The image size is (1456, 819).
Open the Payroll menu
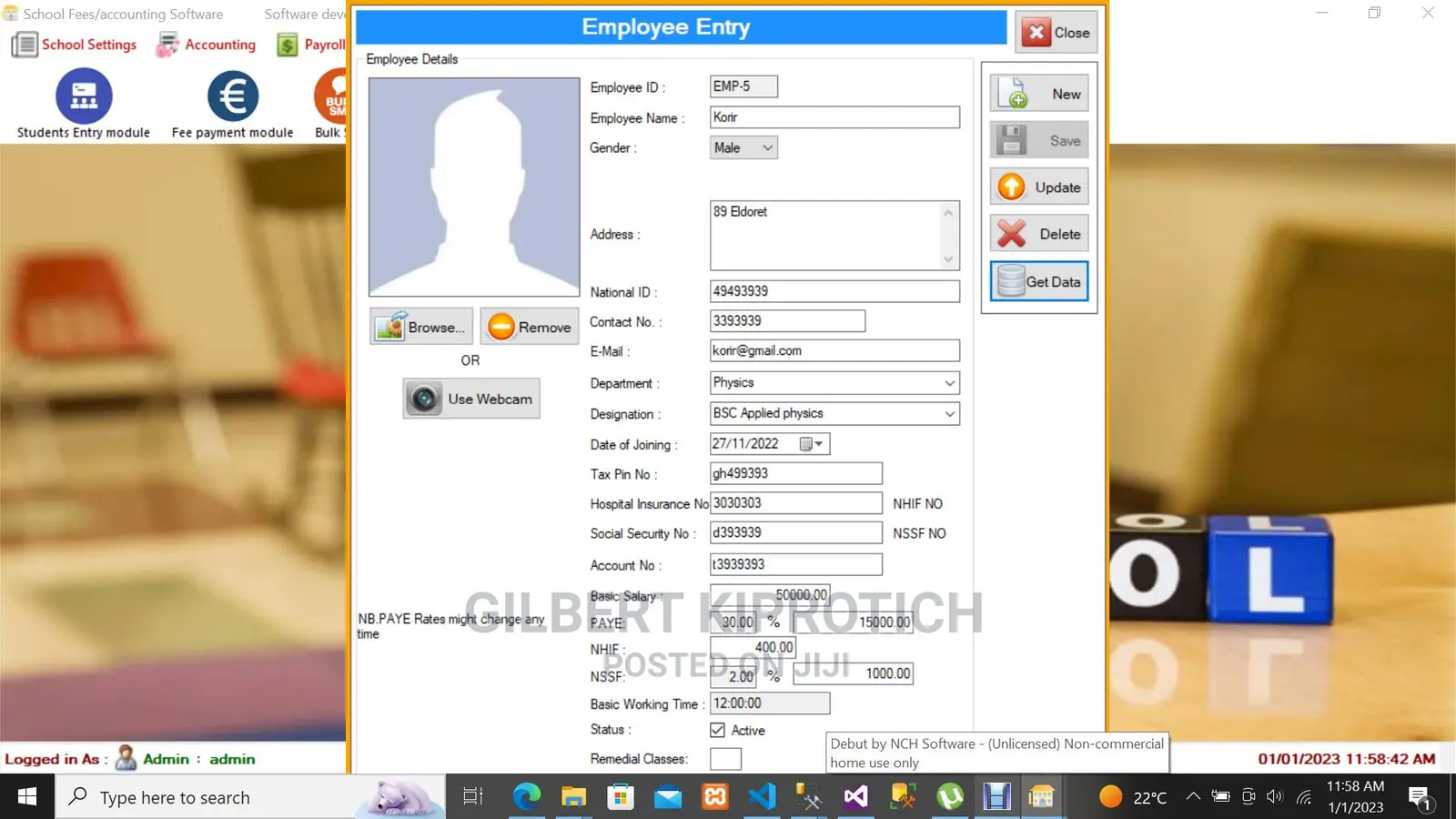(311, 44)
